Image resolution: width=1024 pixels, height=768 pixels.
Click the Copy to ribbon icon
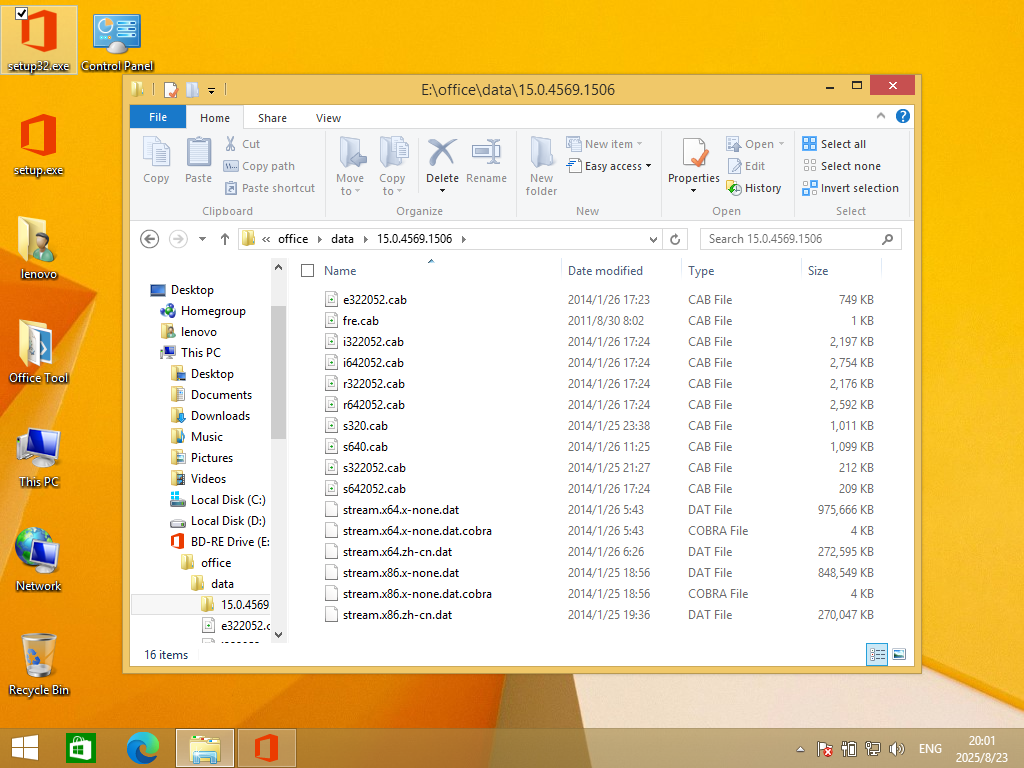tap(393, 155)
